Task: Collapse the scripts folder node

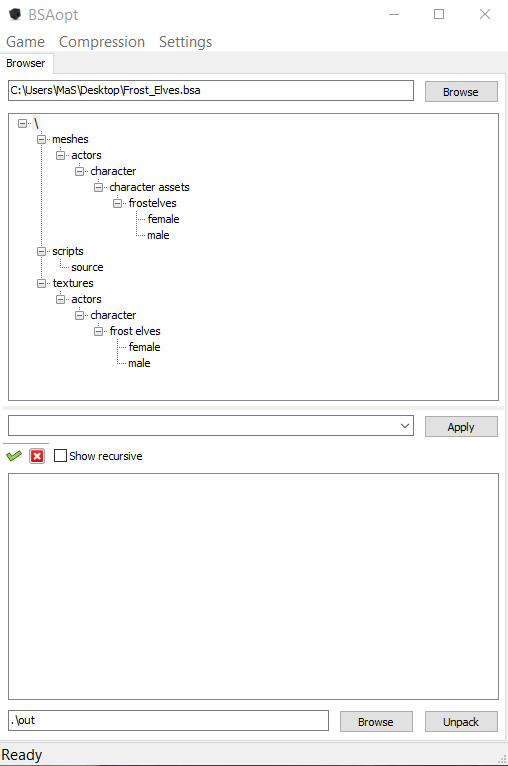Action: pos(42,251)
